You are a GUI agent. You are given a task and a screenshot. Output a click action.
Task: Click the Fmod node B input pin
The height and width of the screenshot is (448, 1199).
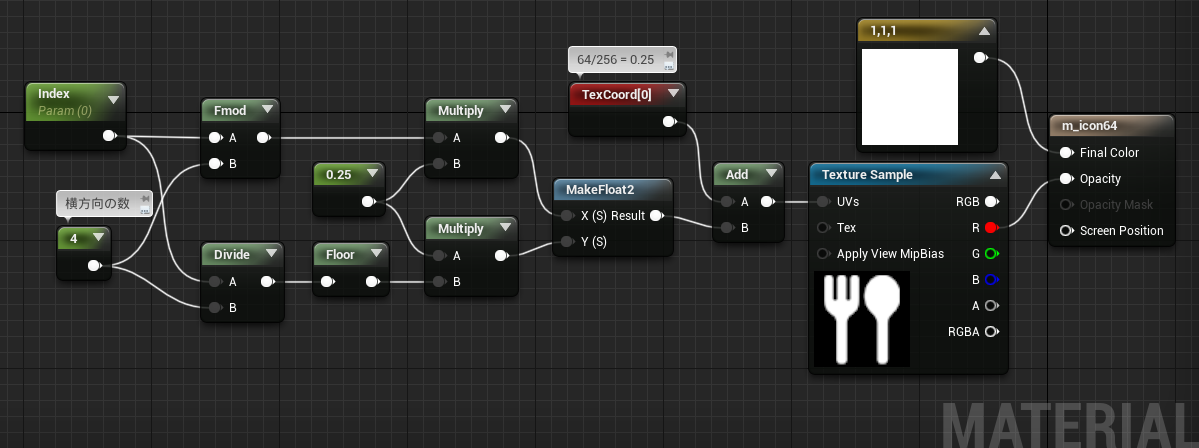[215, 164]
